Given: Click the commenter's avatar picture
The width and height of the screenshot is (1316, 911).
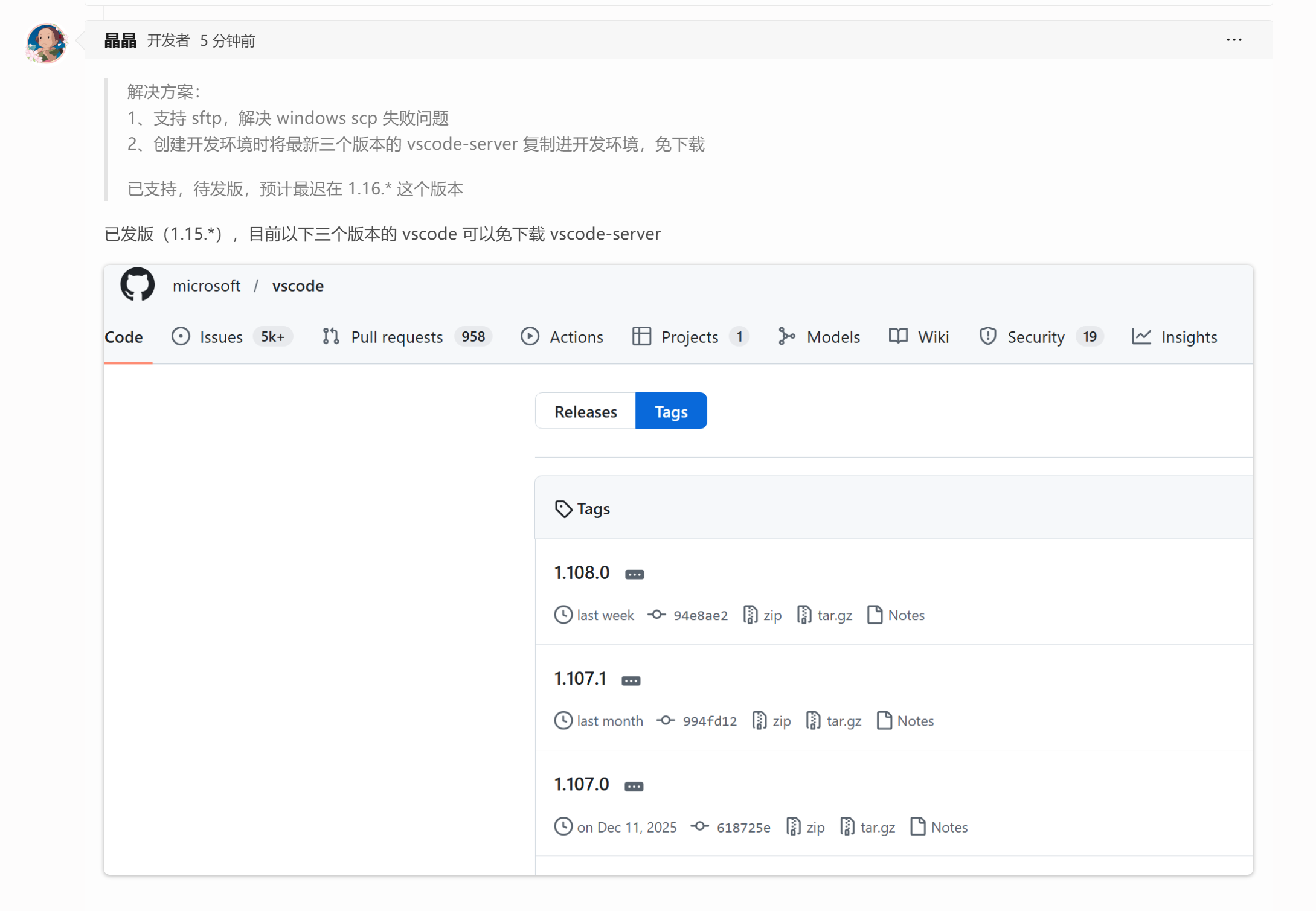Looking at the screenshot, I should 46,43.
